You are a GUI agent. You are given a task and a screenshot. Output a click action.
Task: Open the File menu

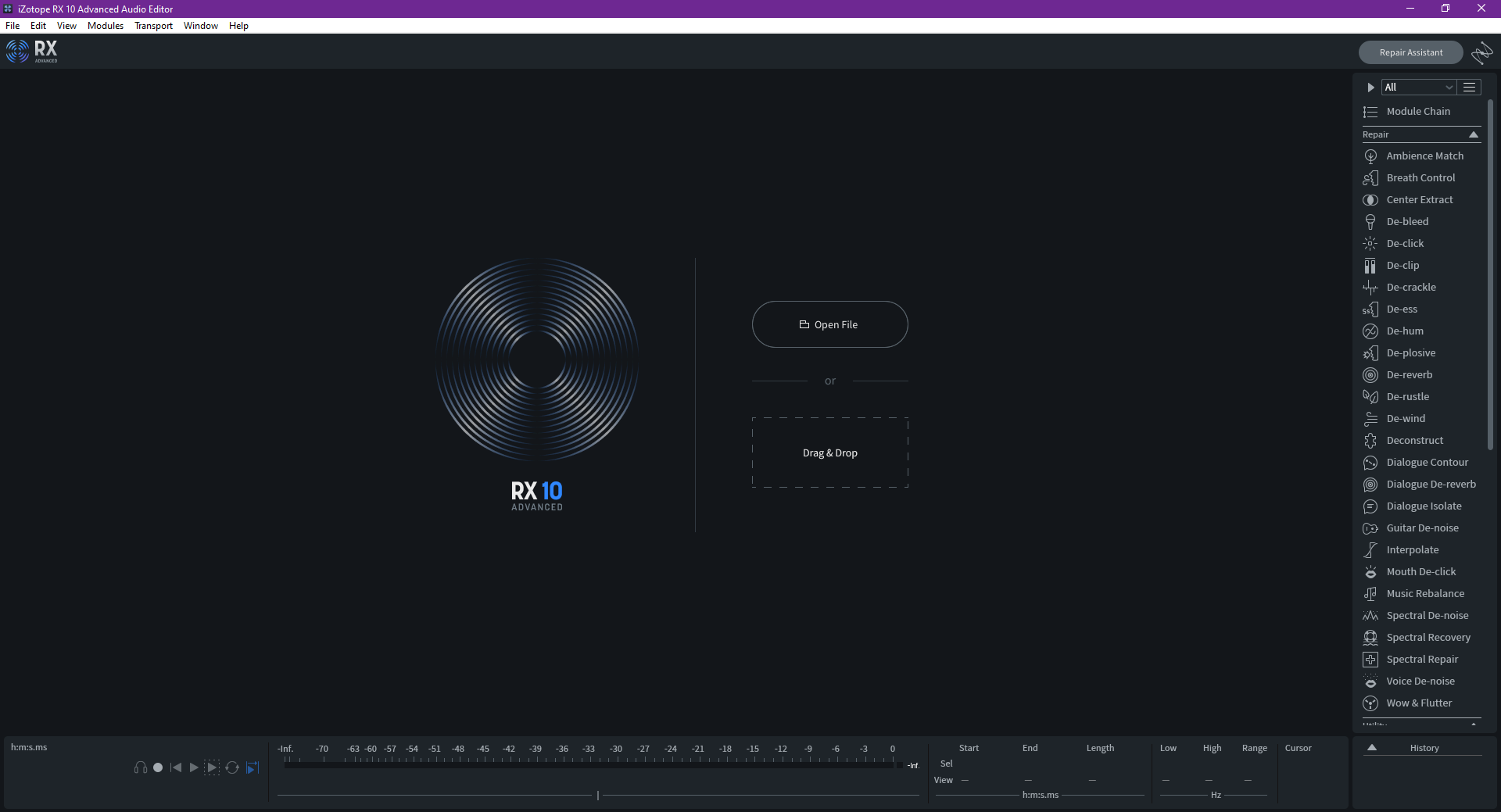coord(13,26)
